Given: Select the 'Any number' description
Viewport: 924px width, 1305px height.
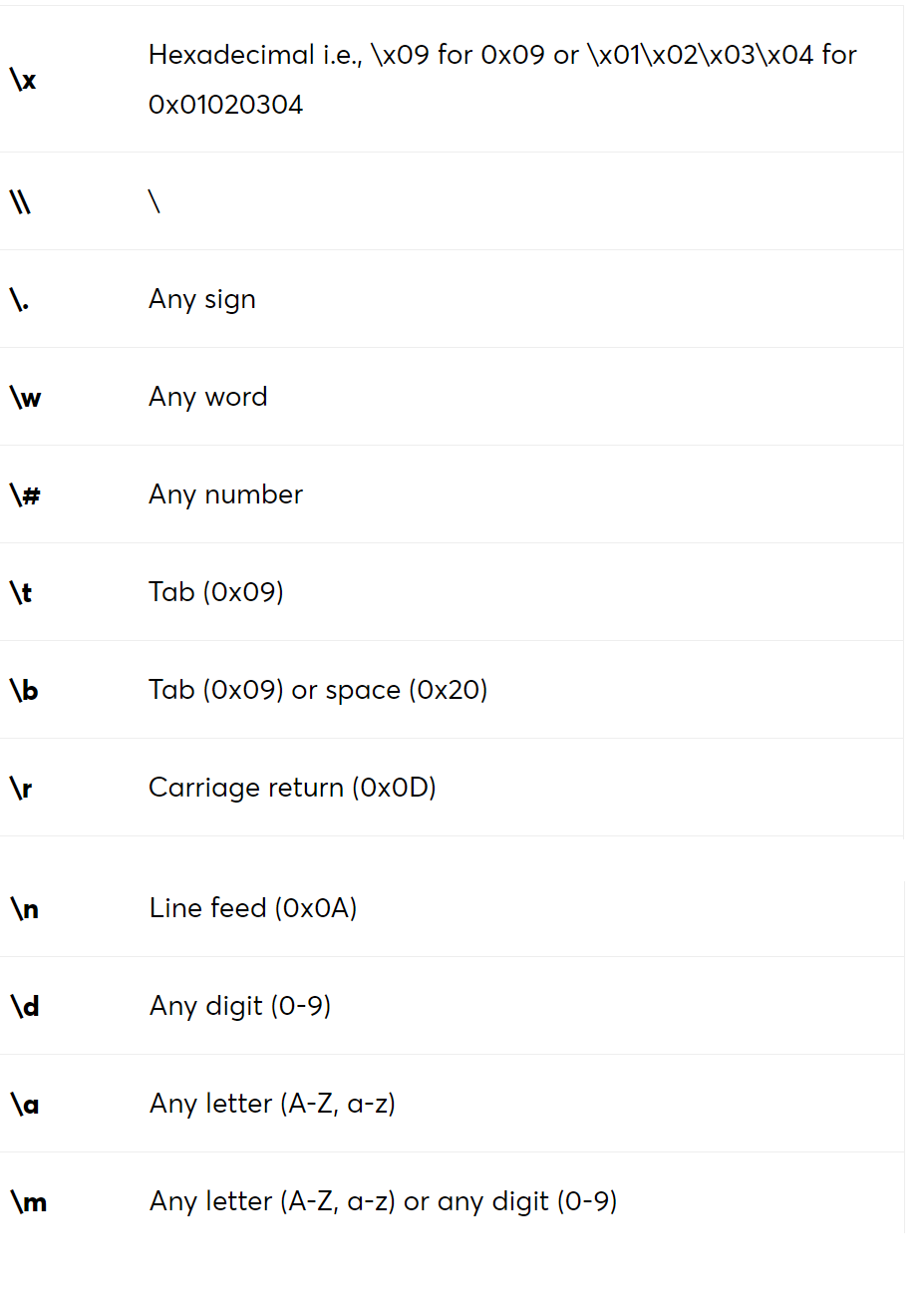Looking at the screenshot, I should (x=226, y=494).
